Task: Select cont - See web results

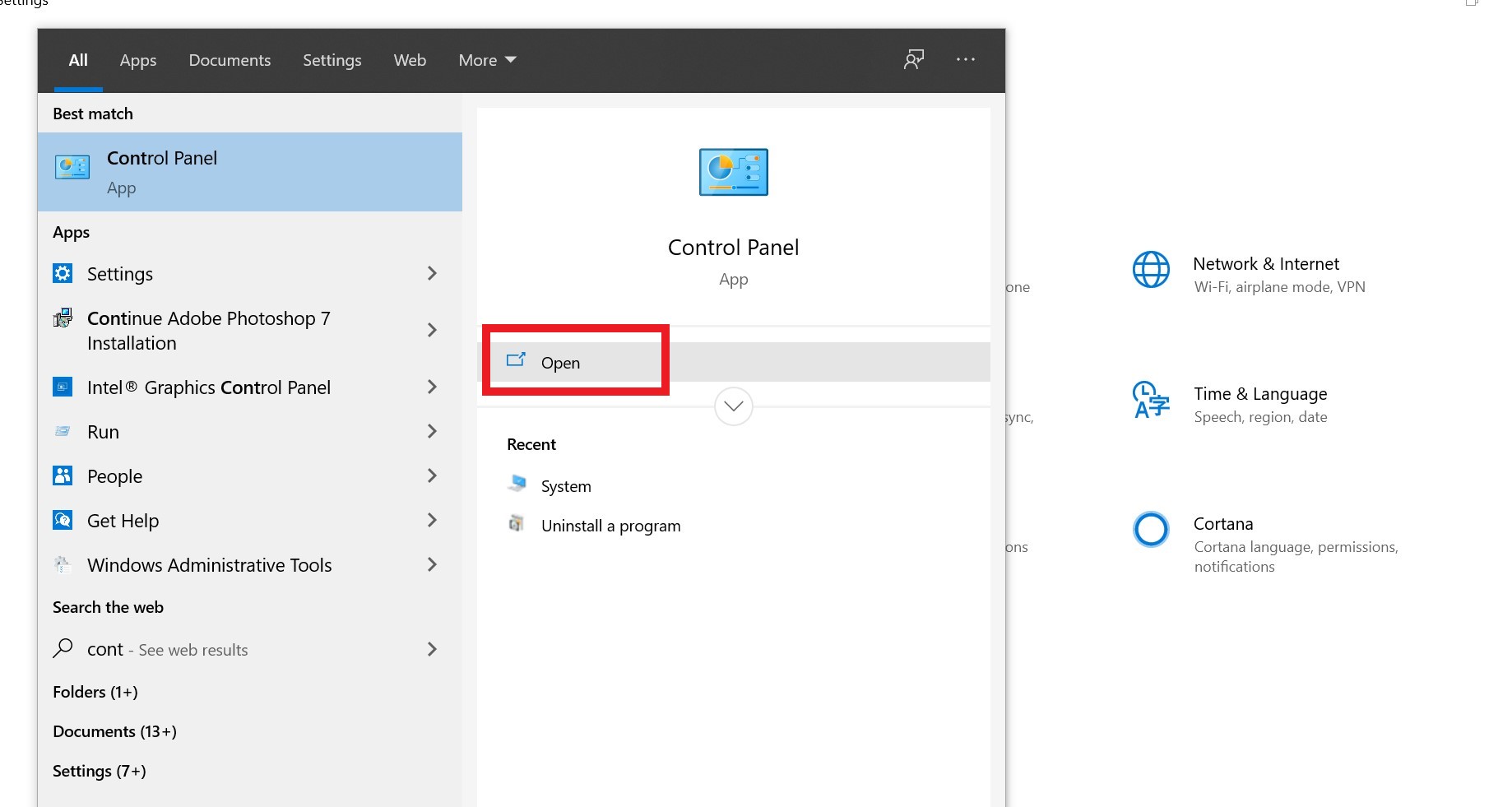Action: pyautogui.click(x=250, y=649)
